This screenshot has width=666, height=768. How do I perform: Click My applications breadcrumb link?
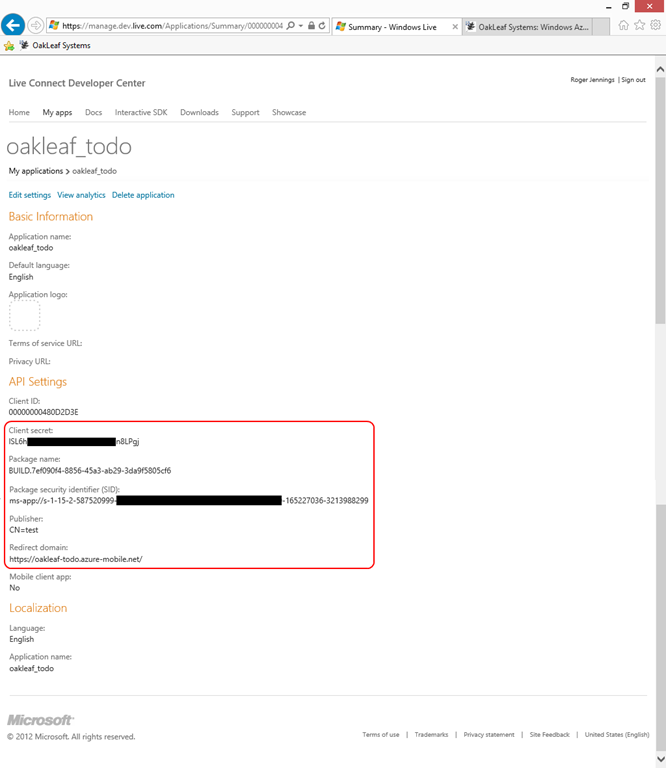[x=36, y=171]
